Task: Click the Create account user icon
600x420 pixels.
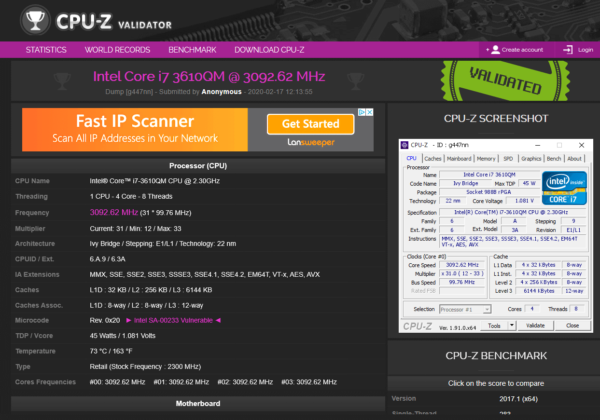Action: (x=496, y=50)
